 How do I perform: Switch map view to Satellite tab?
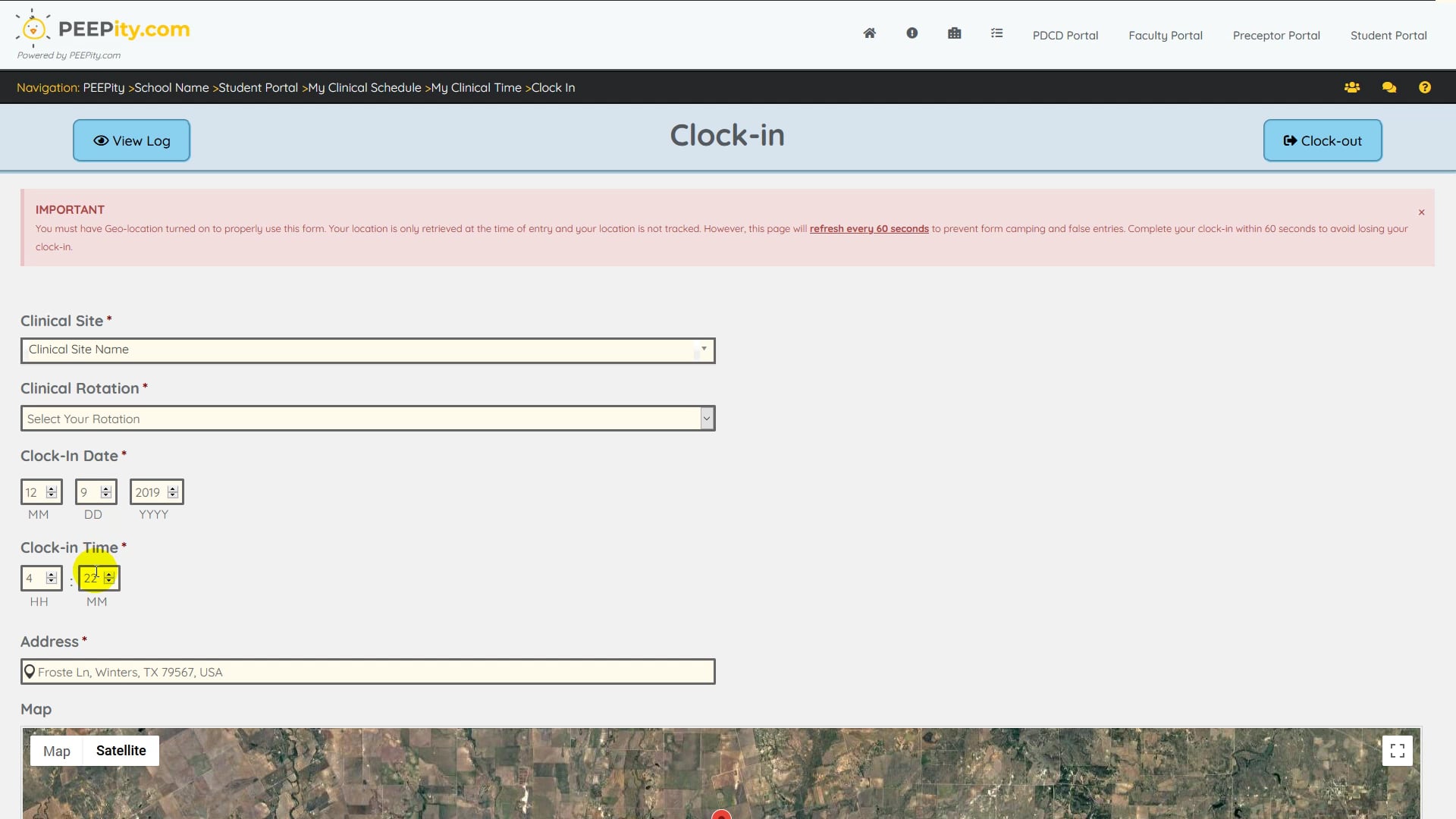tap(121, 751)
